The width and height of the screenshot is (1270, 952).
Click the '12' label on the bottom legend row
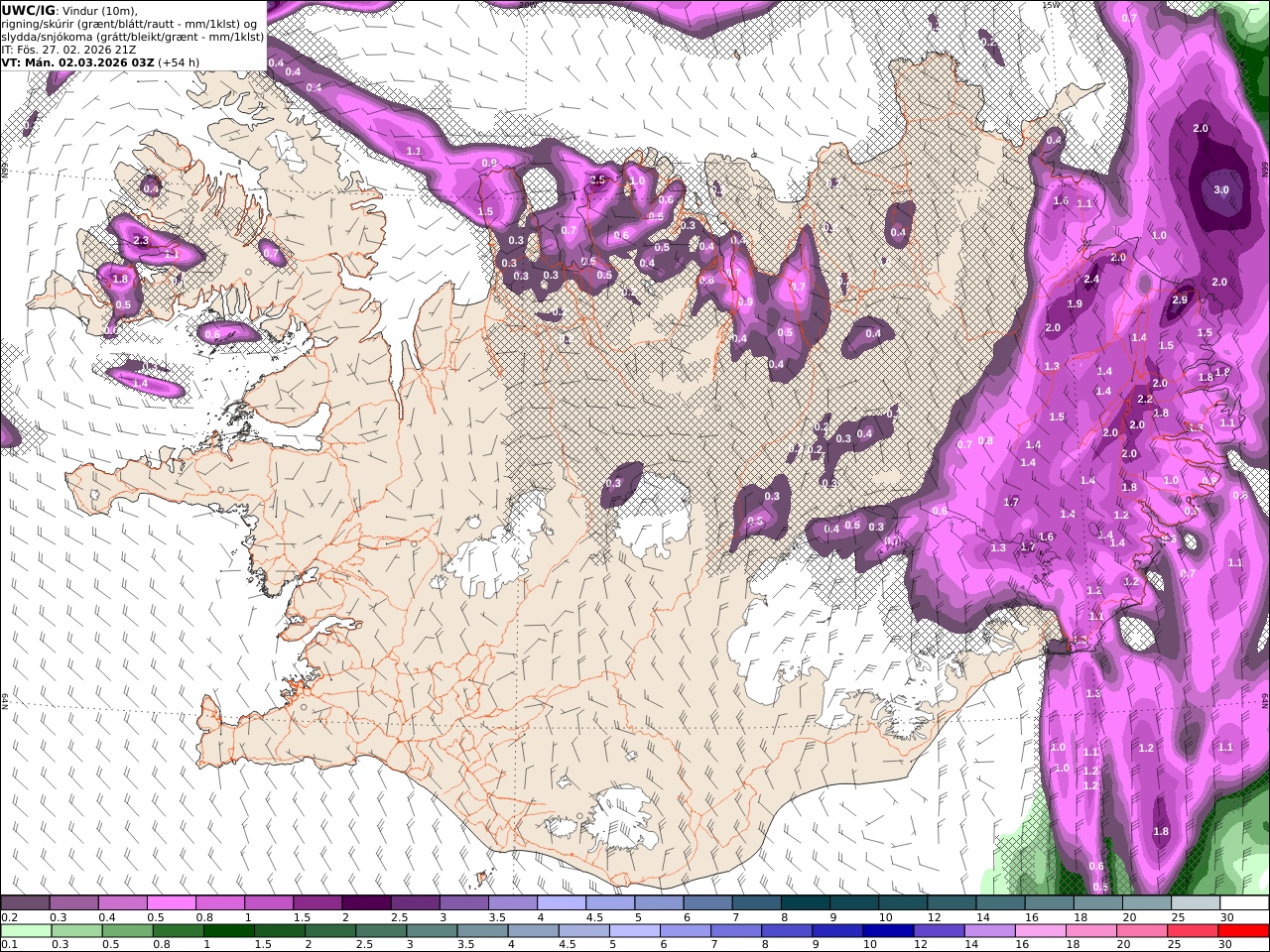click(x=919, y=945)
